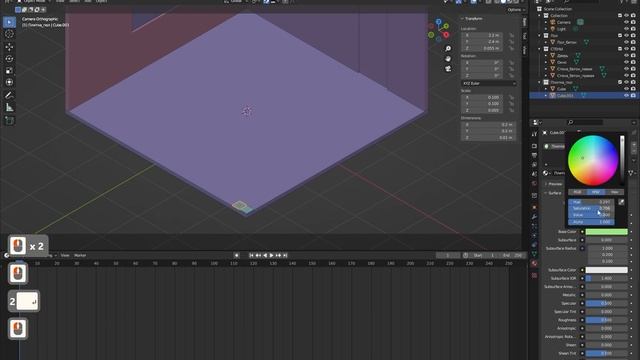
Task: Expand the Cube.001 item in outliner
Action: 546,96
